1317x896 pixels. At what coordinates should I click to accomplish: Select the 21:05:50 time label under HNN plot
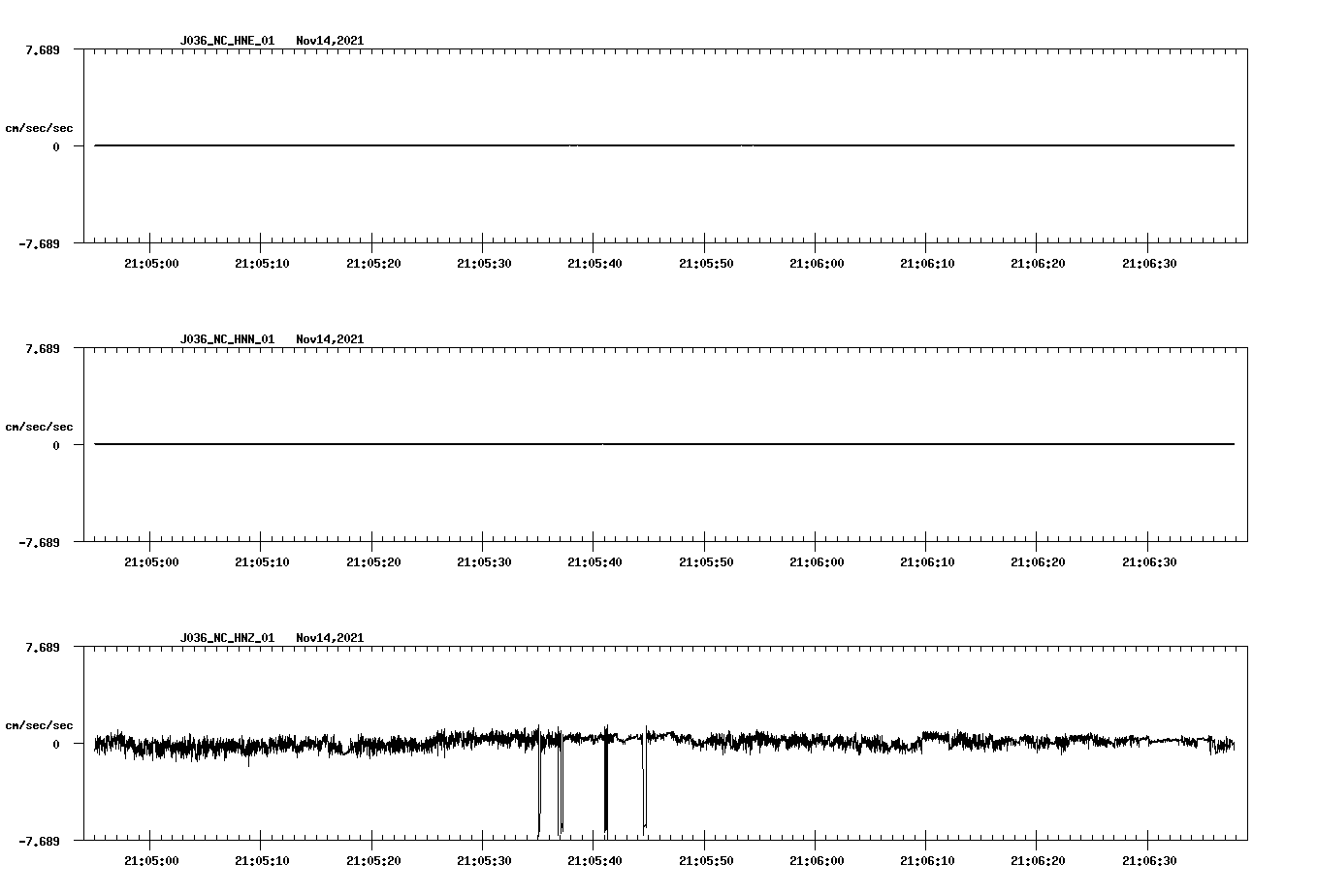706,562
